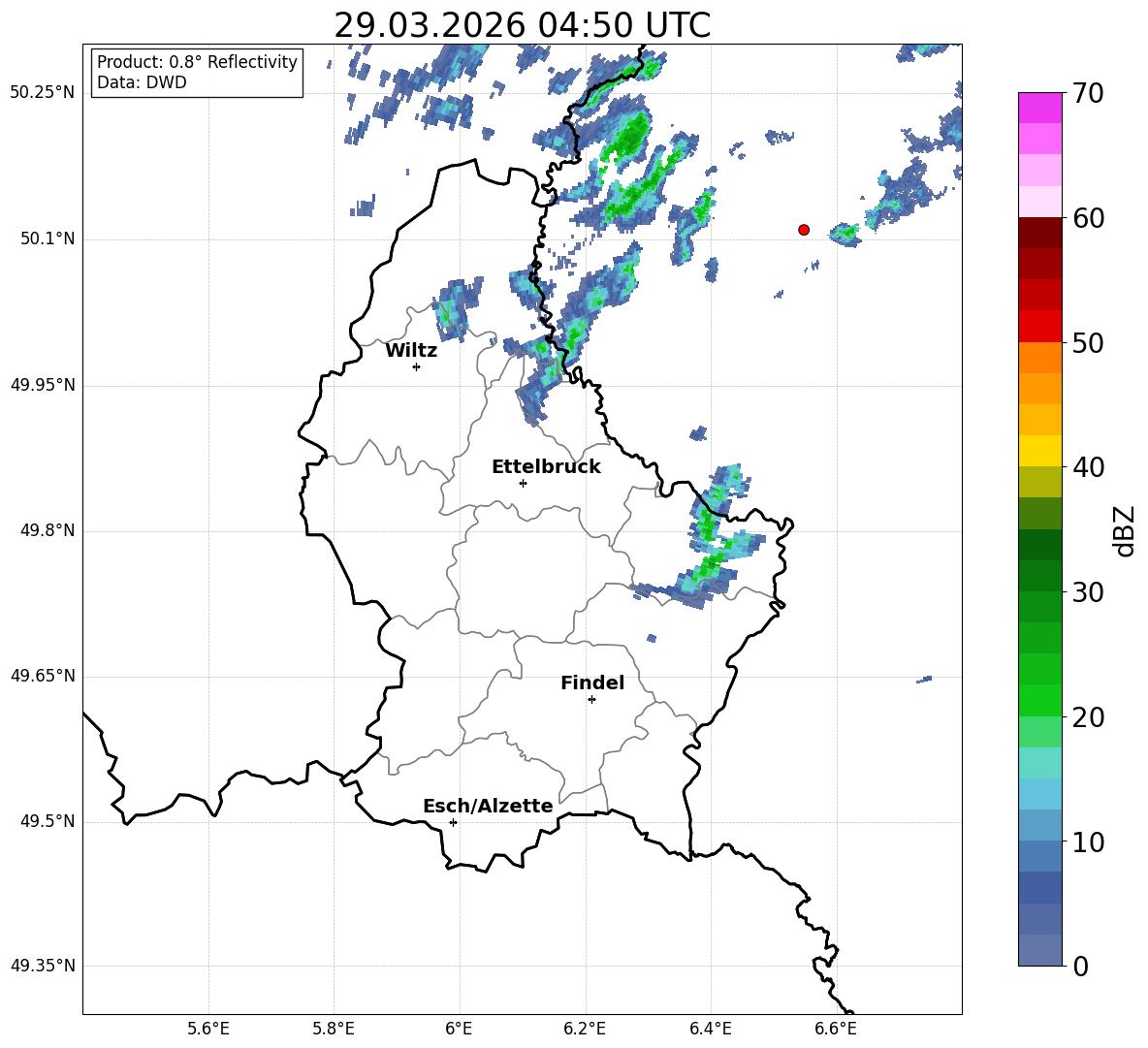Click the Ettelbruck city label
The height and width of the screenshot is (1048, 1148).
pyautogui.click(x=546, y=467)
